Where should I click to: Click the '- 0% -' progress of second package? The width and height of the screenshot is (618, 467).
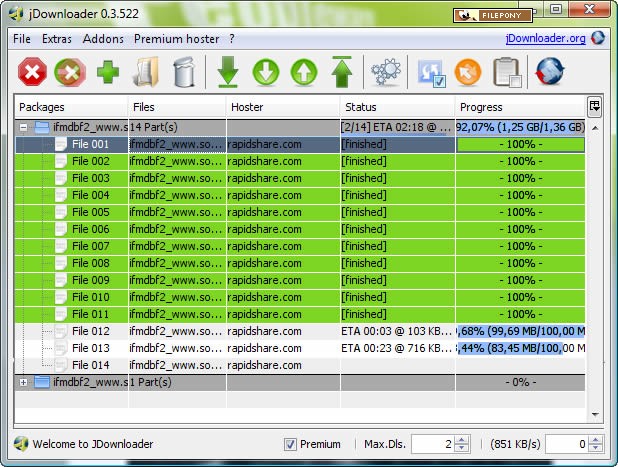[520, 382]
